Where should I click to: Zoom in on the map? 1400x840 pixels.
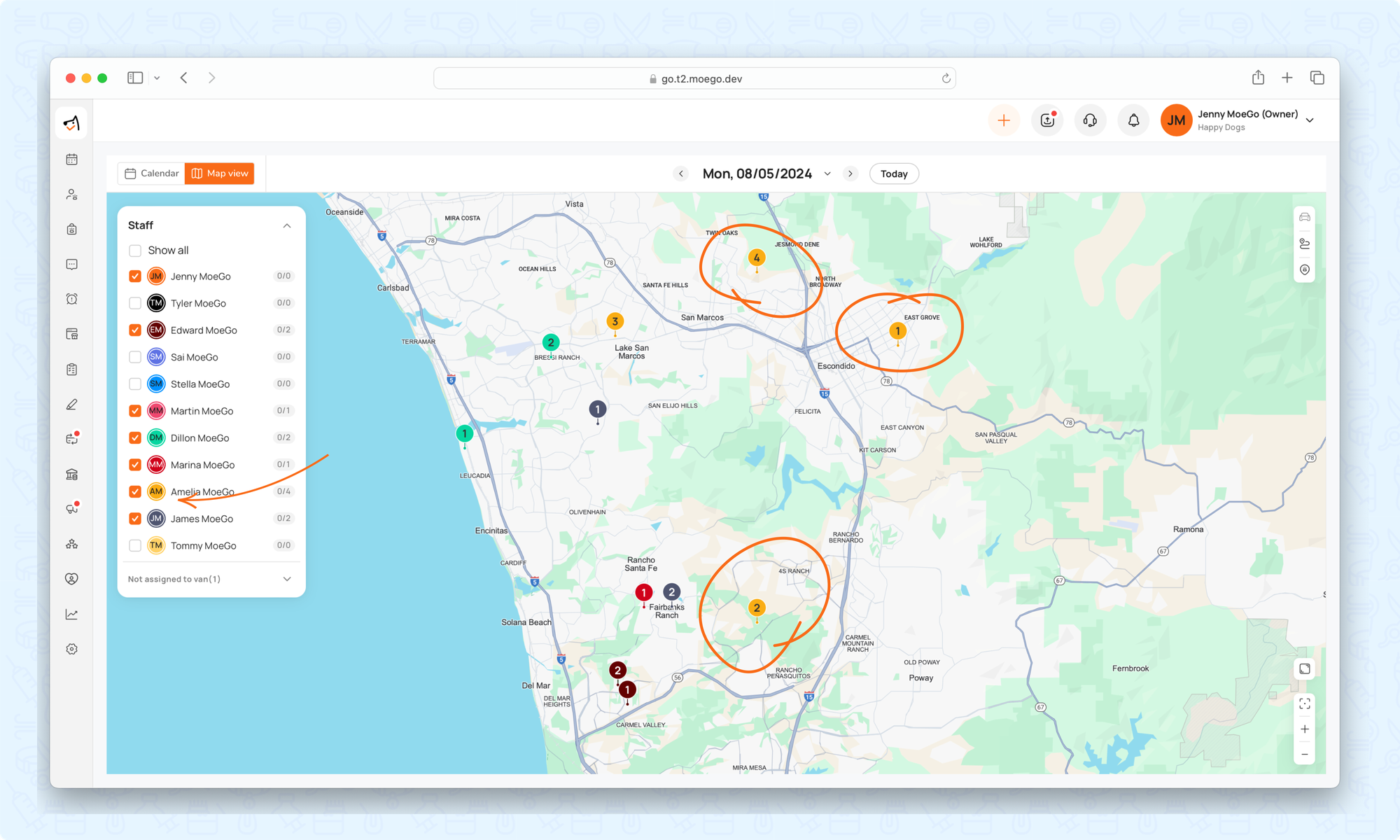click(x=1305, y=729)
